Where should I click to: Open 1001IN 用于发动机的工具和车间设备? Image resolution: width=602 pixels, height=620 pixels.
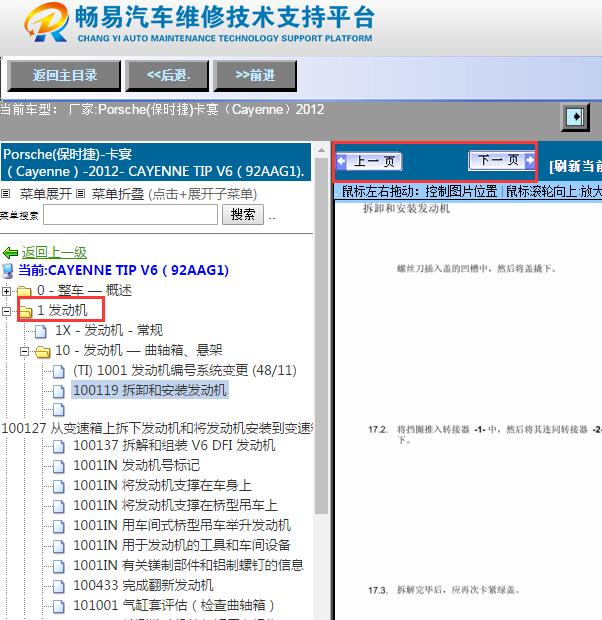pyautogui.click(x=182, y=545)
